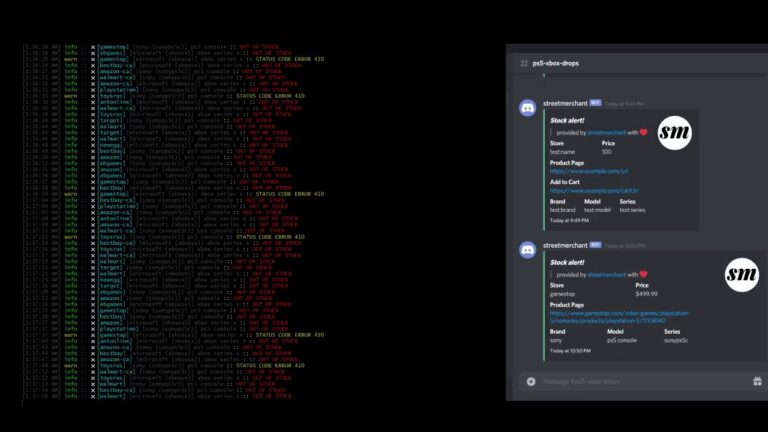Image resolution: width=768 pixels, height=432 pixels.
Task: Click the sm logo thumbnail in the gamestop alert
Action: [742, 275]
